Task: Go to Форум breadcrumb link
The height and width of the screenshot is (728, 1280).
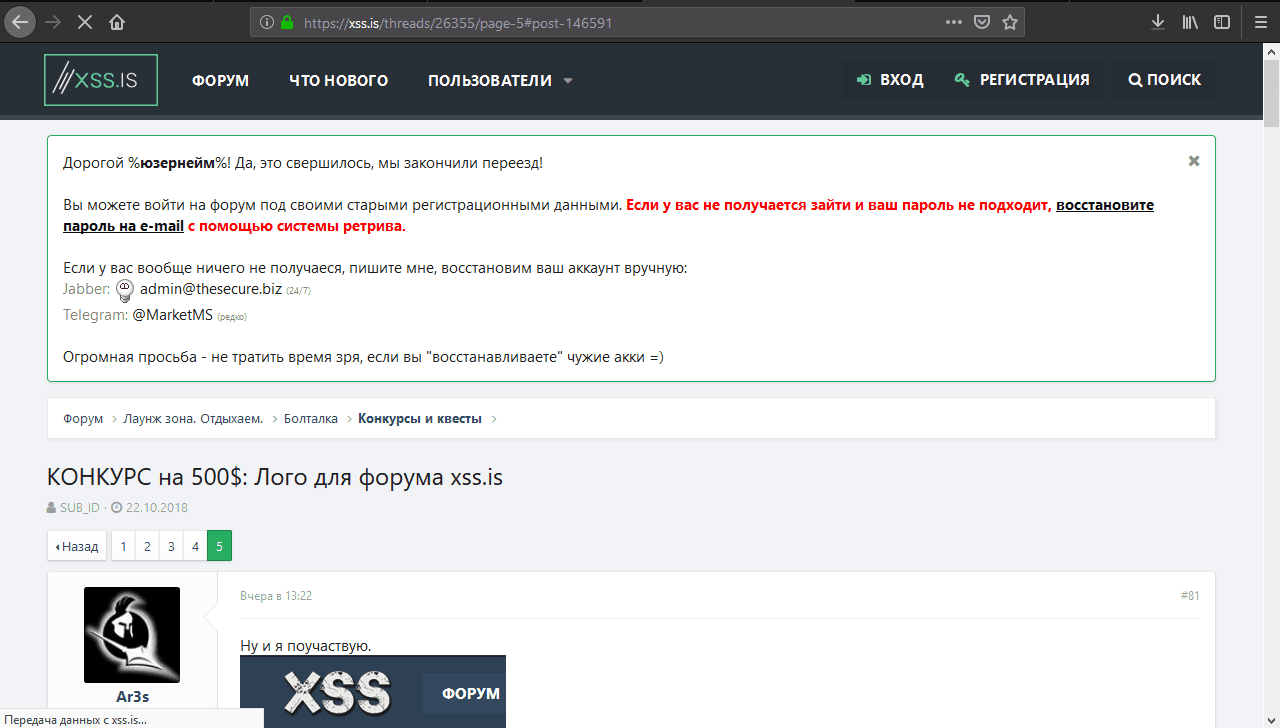Action: pyautogui.click(x=83, y=419)
